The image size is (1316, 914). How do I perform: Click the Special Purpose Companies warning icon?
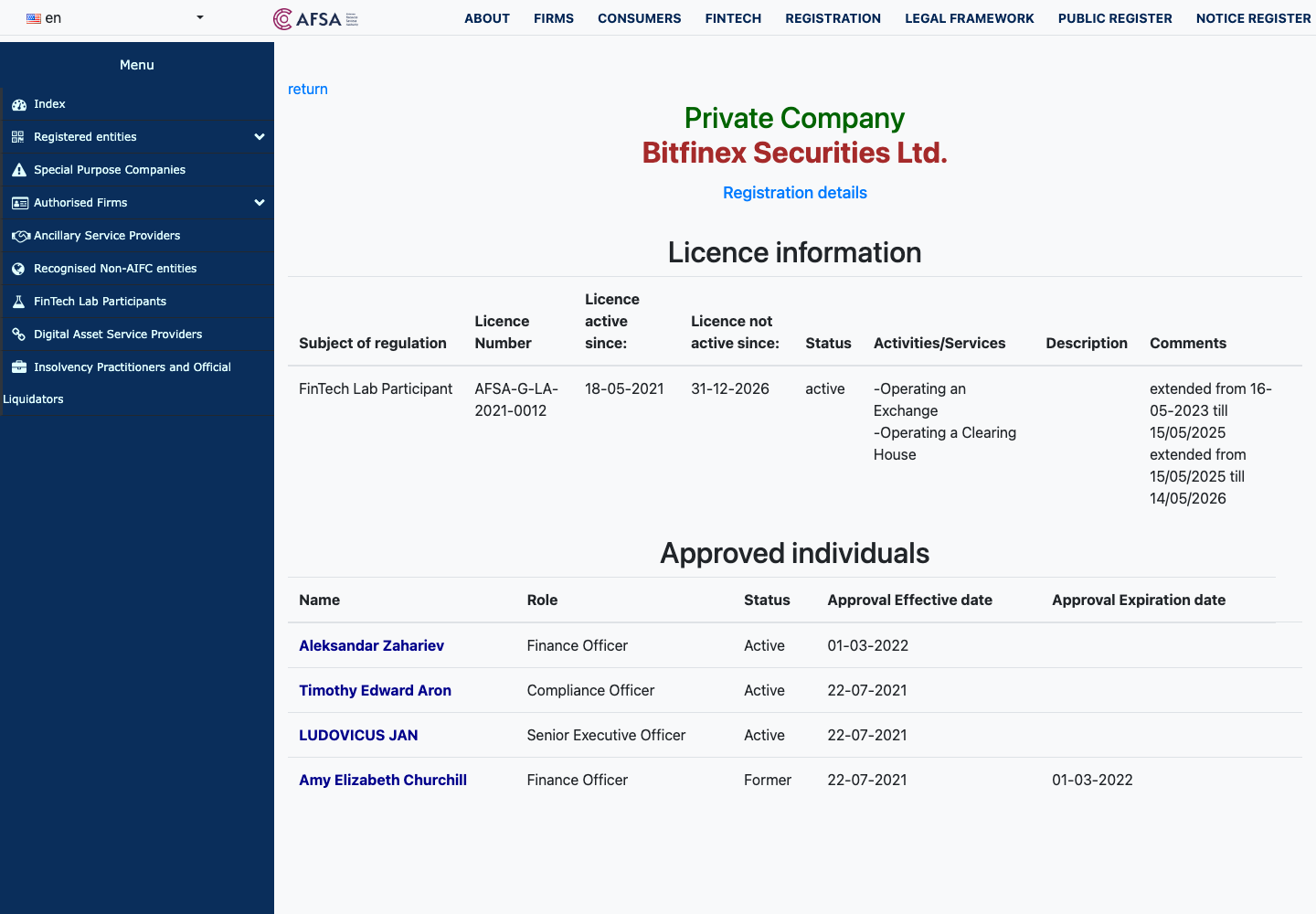[19, 170]
